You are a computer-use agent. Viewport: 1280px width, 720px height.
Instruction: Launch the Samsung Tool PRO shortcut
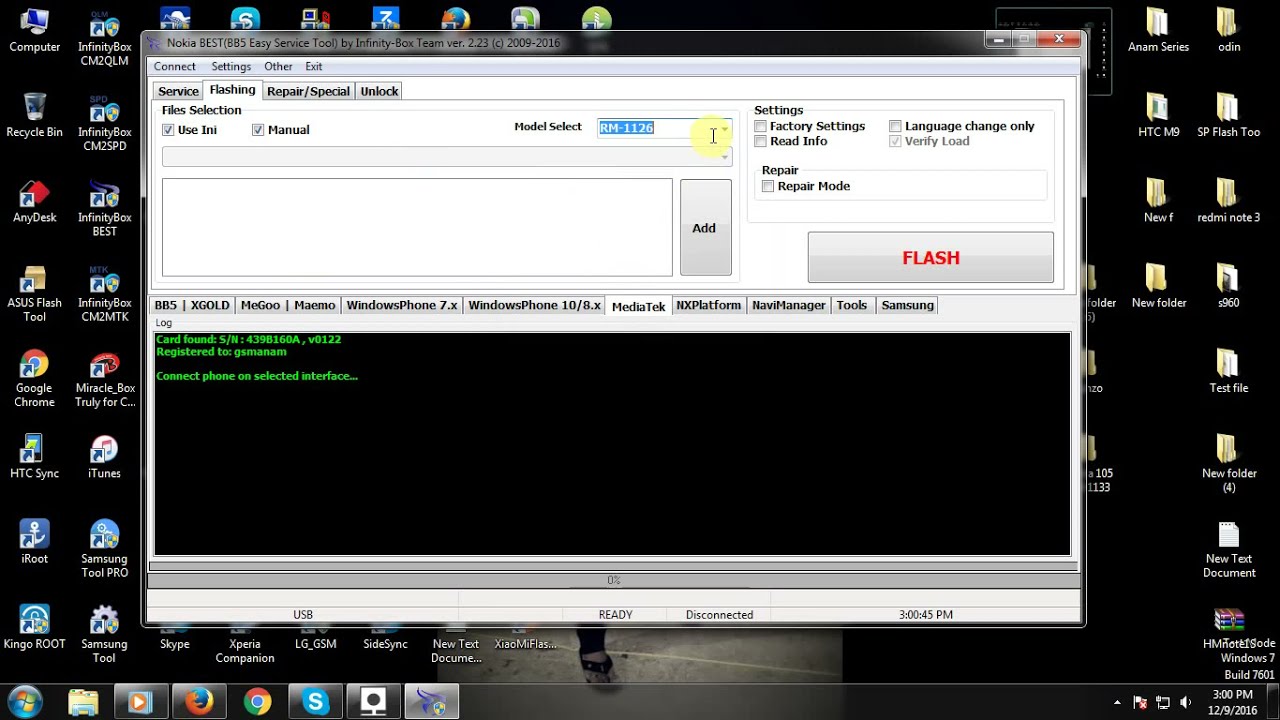(104, 550)
